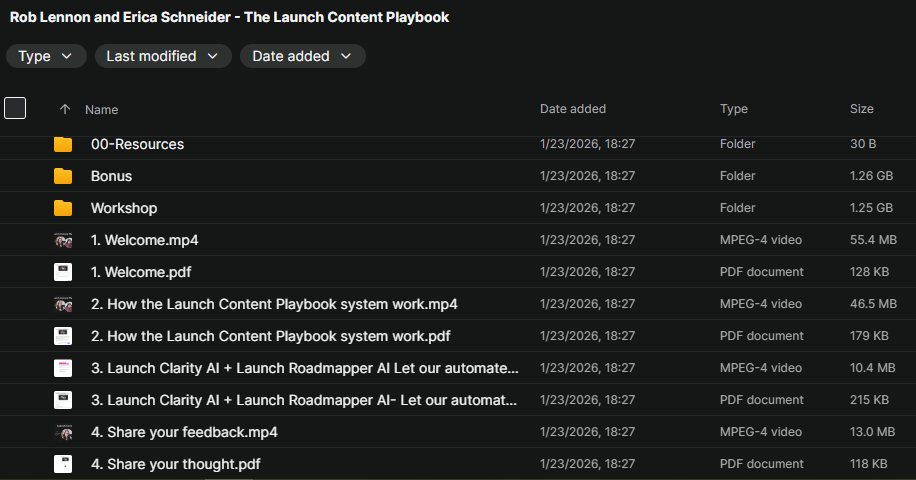The image size is (916, 480).
Task: Click the 179 KB size value
Action: pyautogui.click(x=869, y=336)
